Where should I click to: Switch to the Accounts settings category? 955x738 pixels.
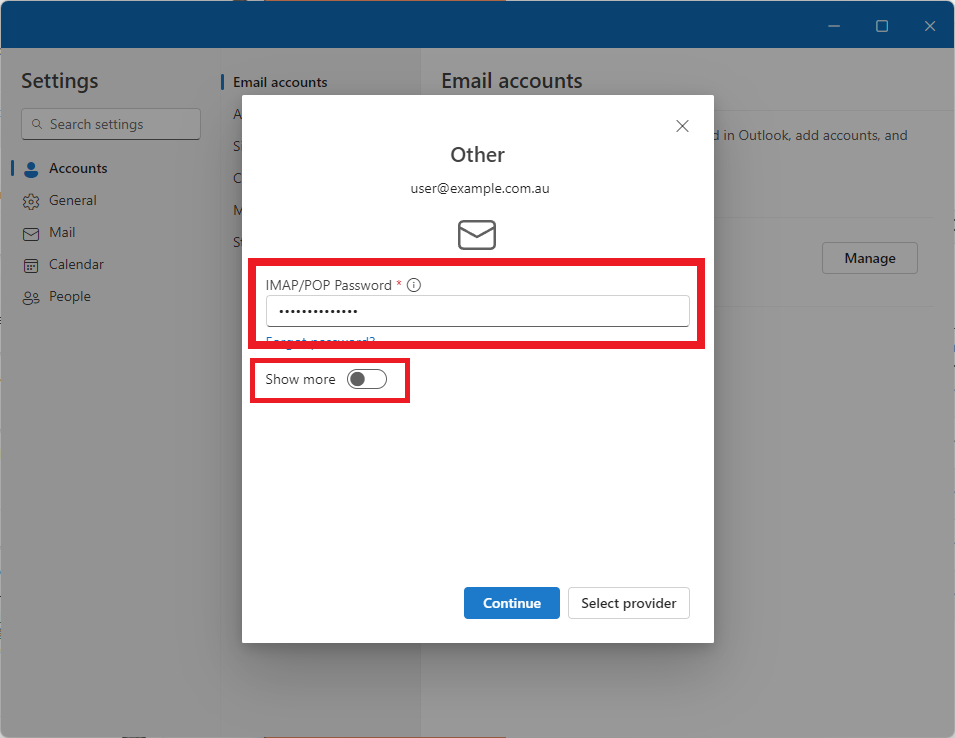[80, 167]
